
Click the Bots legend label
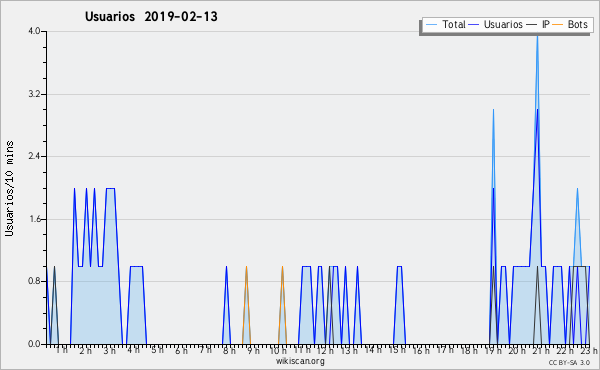pos(577,24)
